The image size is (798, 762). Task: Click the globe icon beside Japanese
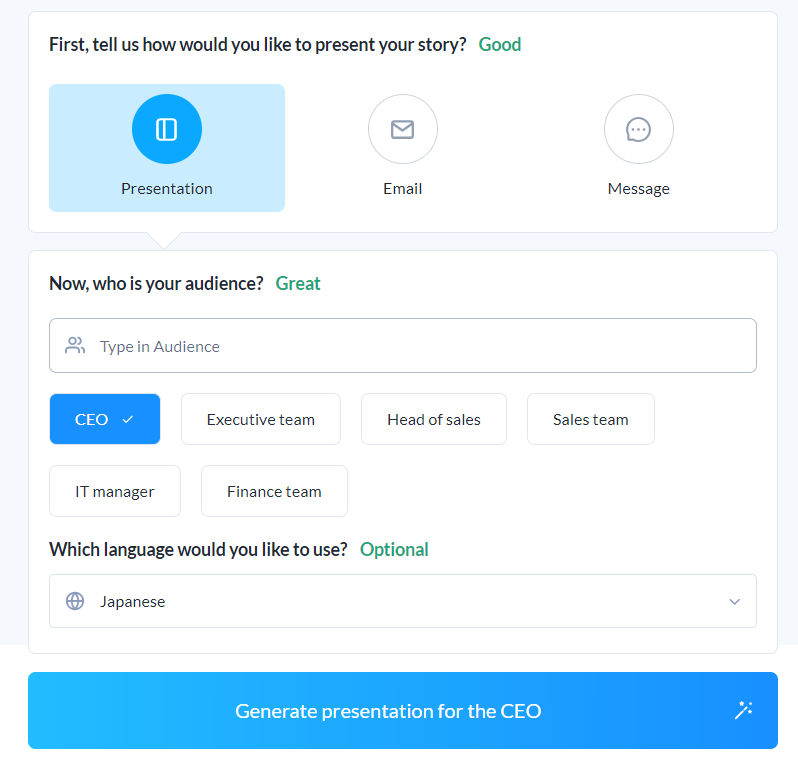point(75,601)
